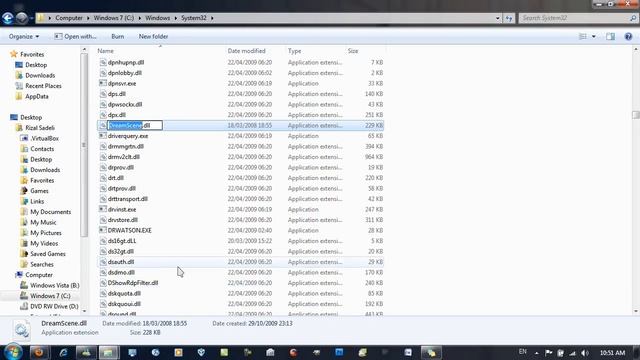Select the dpnsvr.exe file icon
The width and height of the screenshot is (640, 360).
click(x=103, y=83)
